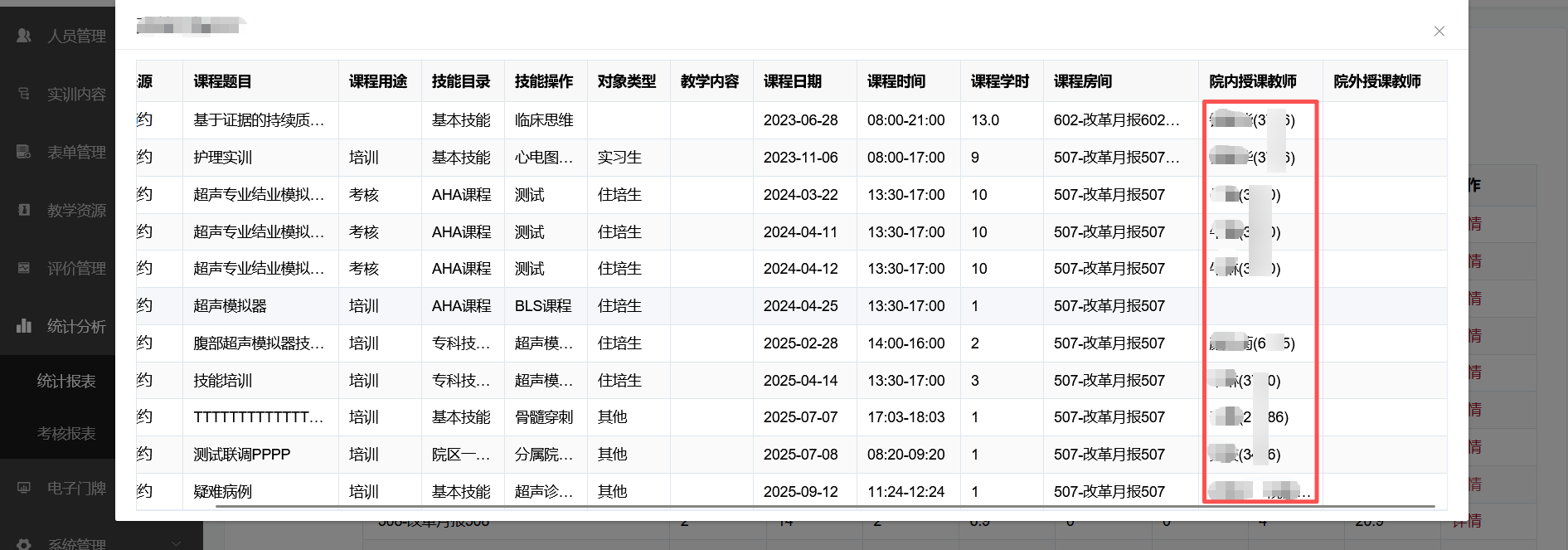This screenshot has width=1568, height=550.
Task: Open the 考核报表 submenu item
Action: pos(66,433)
